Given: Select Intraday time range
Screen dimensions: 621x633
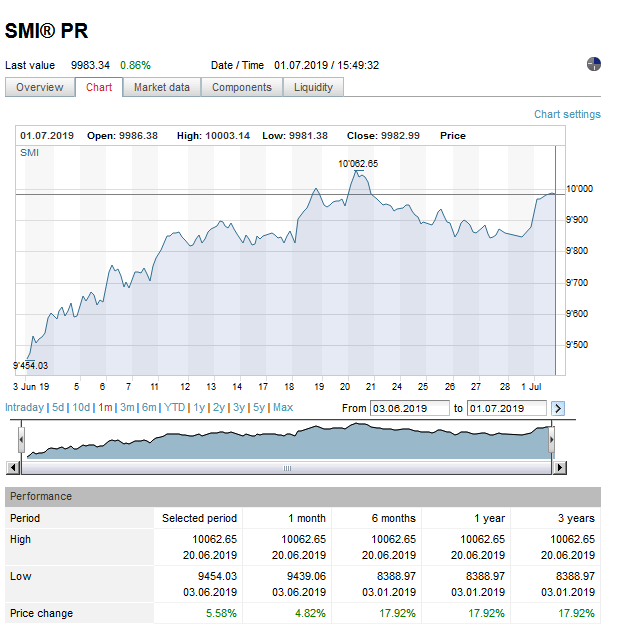Looking at the screenshot, I should tap(24, 407).
